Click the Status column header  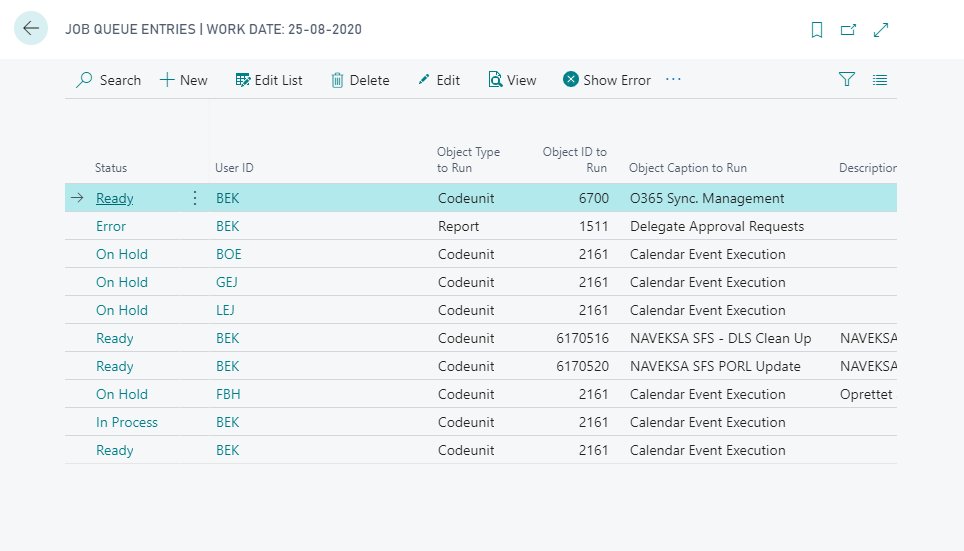[111, 168]
